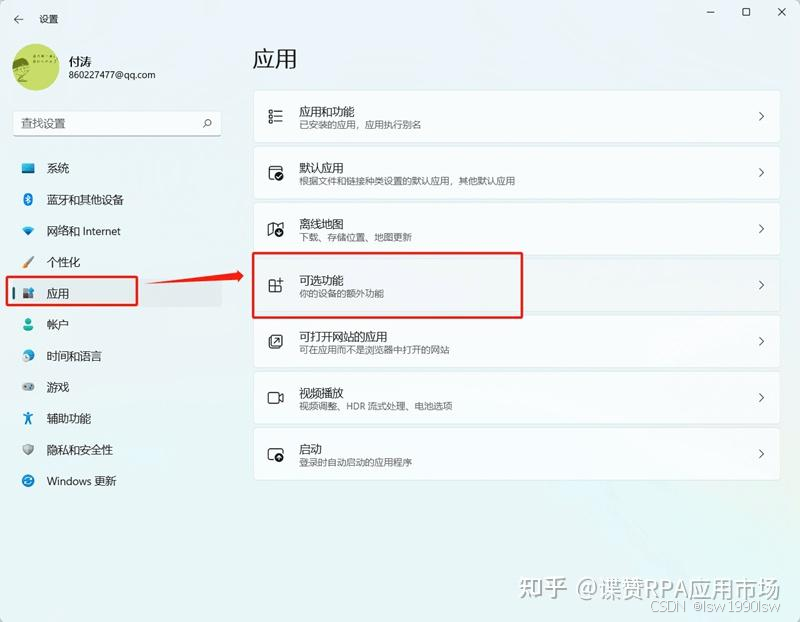Click the Bluetooth icon in sidebar

click(x=28, y=200)
